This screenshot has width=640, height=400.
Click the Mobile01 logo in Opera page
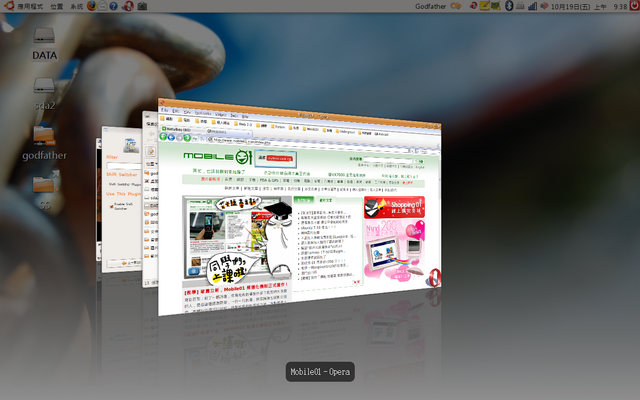click(218, 157)
